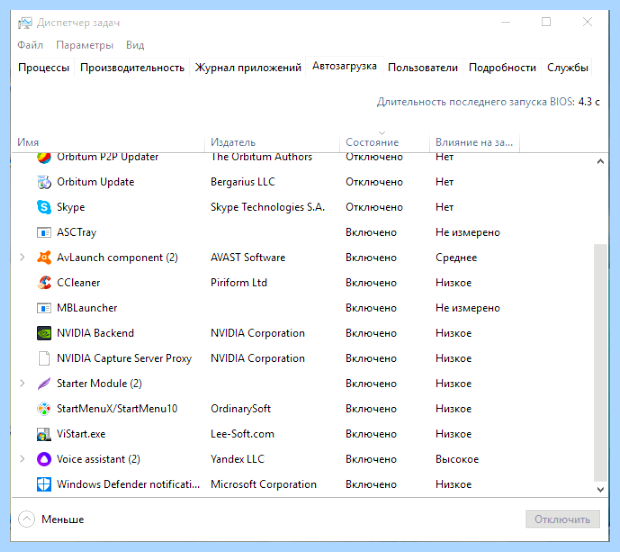The width and height of the screenshot is (620, 552).
Task: Click the Отключить button
Action: [x=562, y=519]
